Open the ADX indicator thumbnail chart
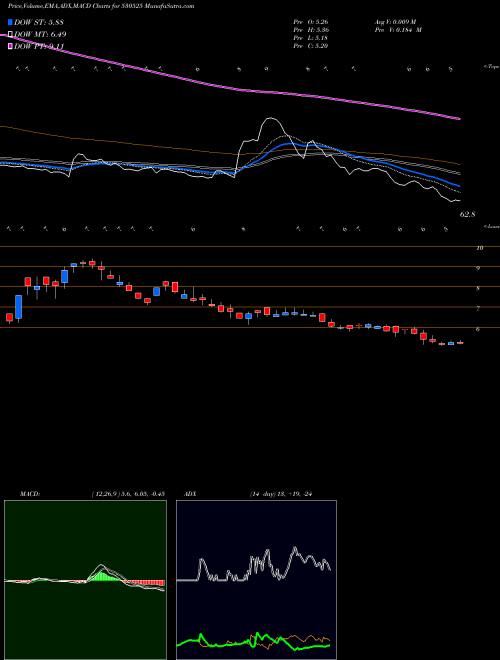This screenshot has height=660, width=500. click(x=256, y=580)
